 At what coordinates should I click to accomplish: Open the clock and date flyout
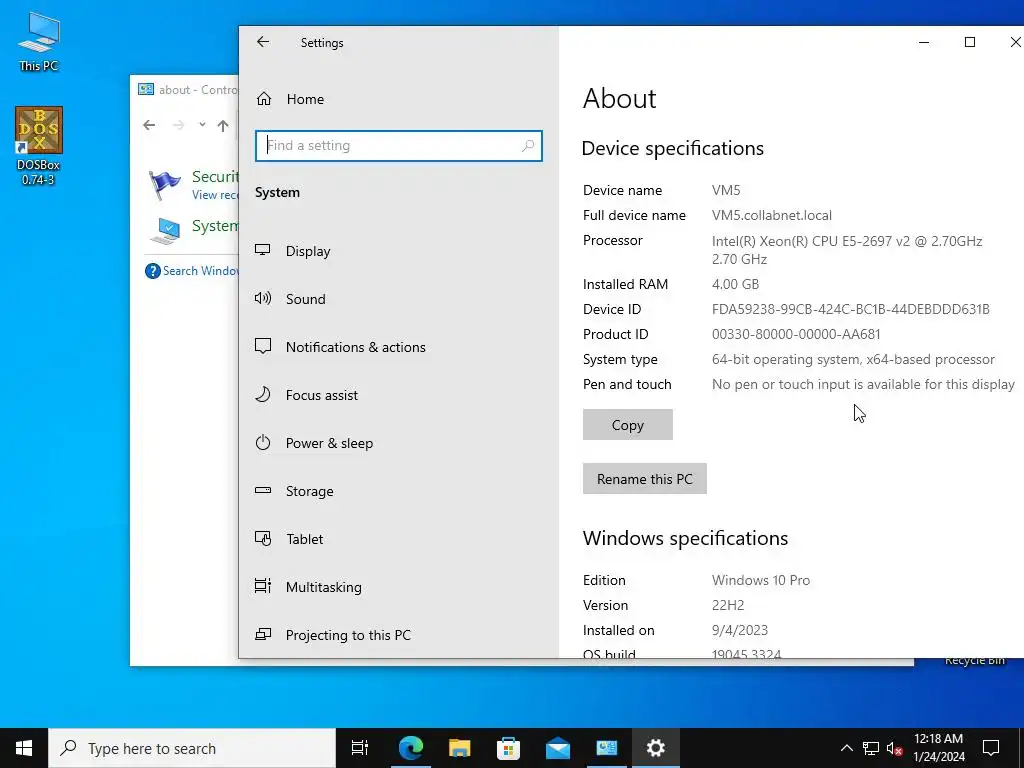[x=938, y=748]
